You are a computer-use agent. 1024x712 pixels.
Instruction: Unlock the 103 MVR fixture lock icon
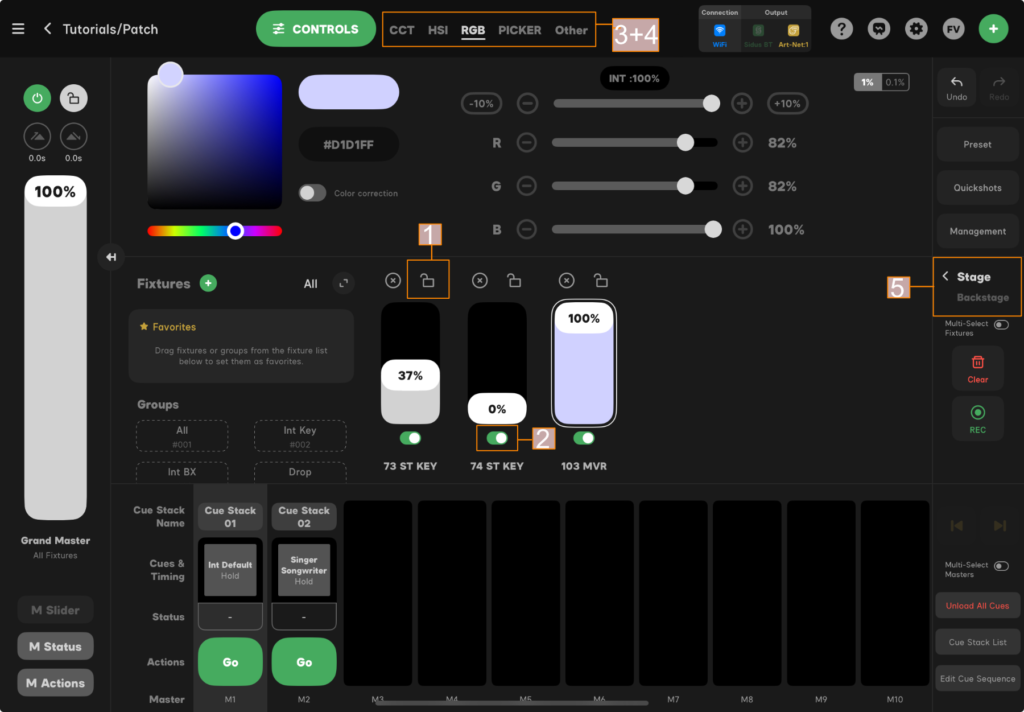[600, 281]
